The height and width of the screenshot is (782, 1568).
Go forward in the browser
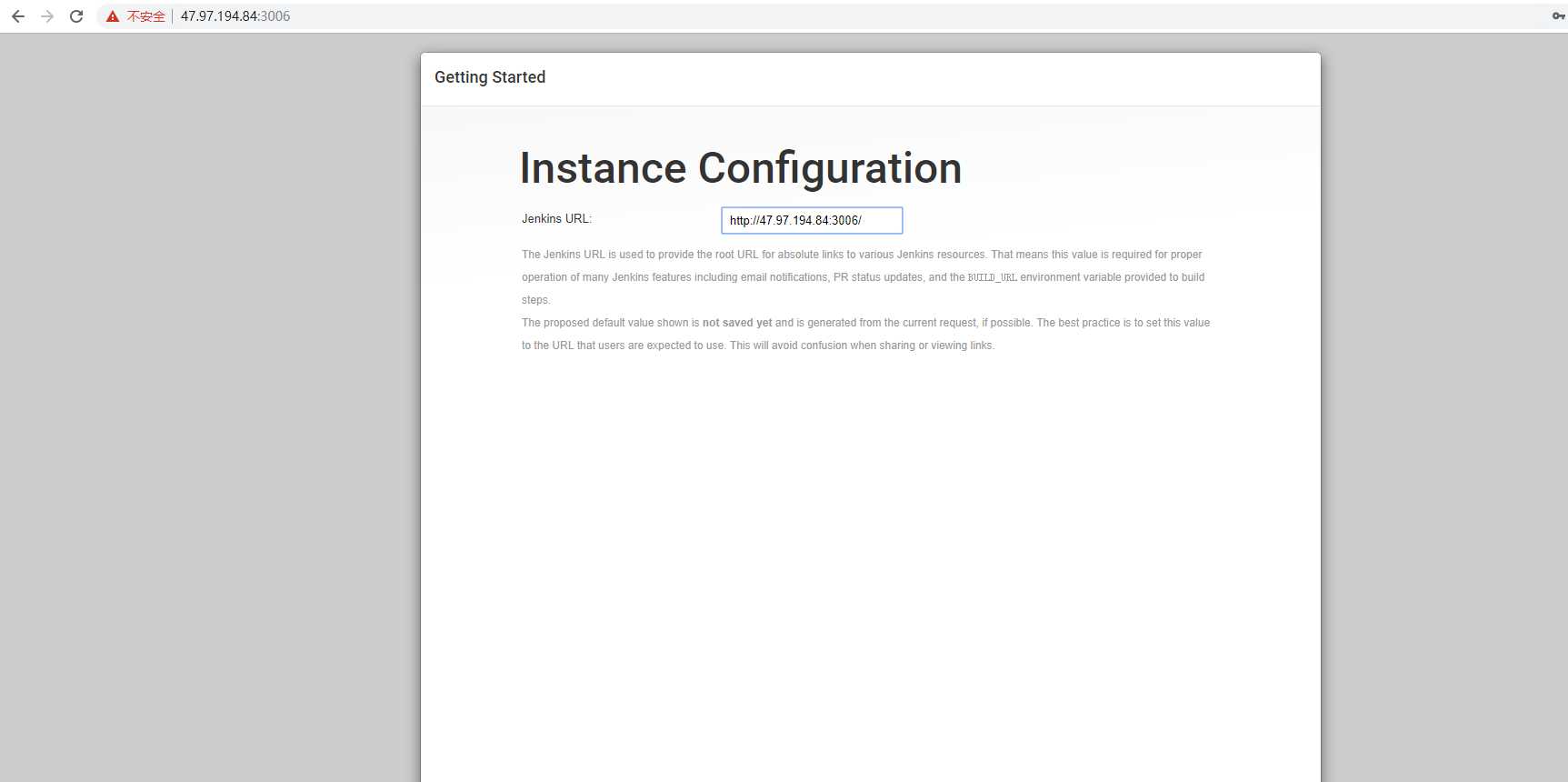[47, 16]
